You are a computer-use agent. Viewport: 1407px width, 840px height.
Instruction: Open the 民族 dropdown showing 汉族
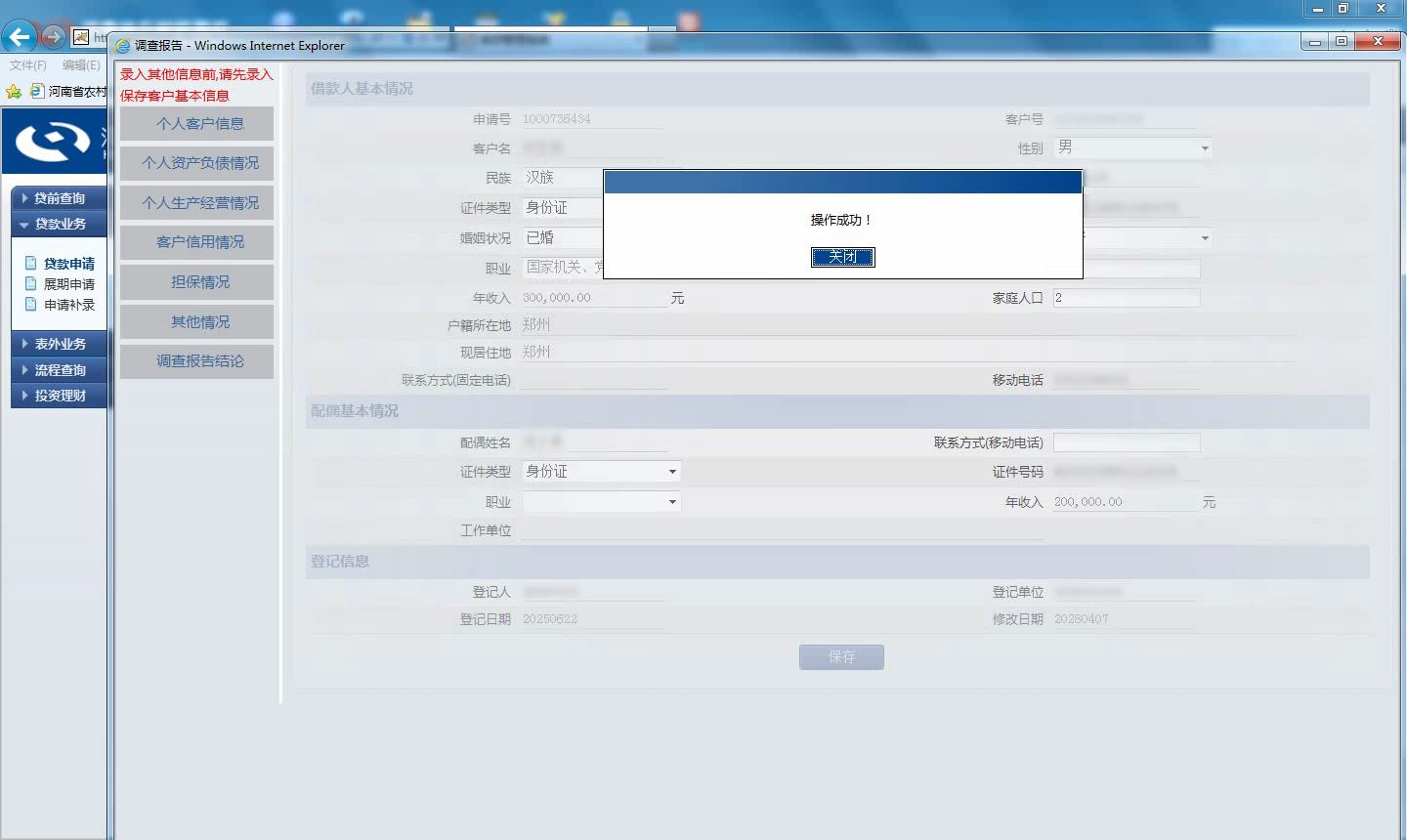tap(562, 178)
